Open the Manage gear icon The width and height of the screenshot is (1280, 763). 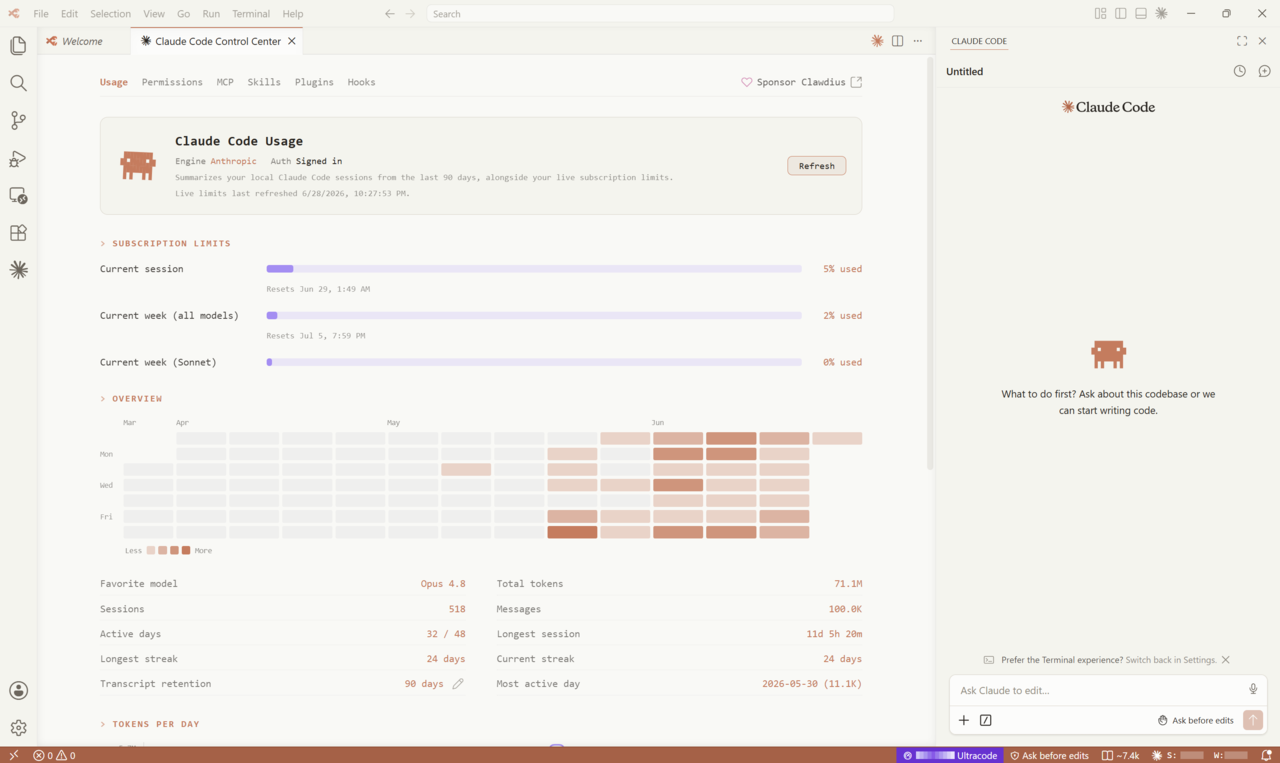click(x=18, y=728)
